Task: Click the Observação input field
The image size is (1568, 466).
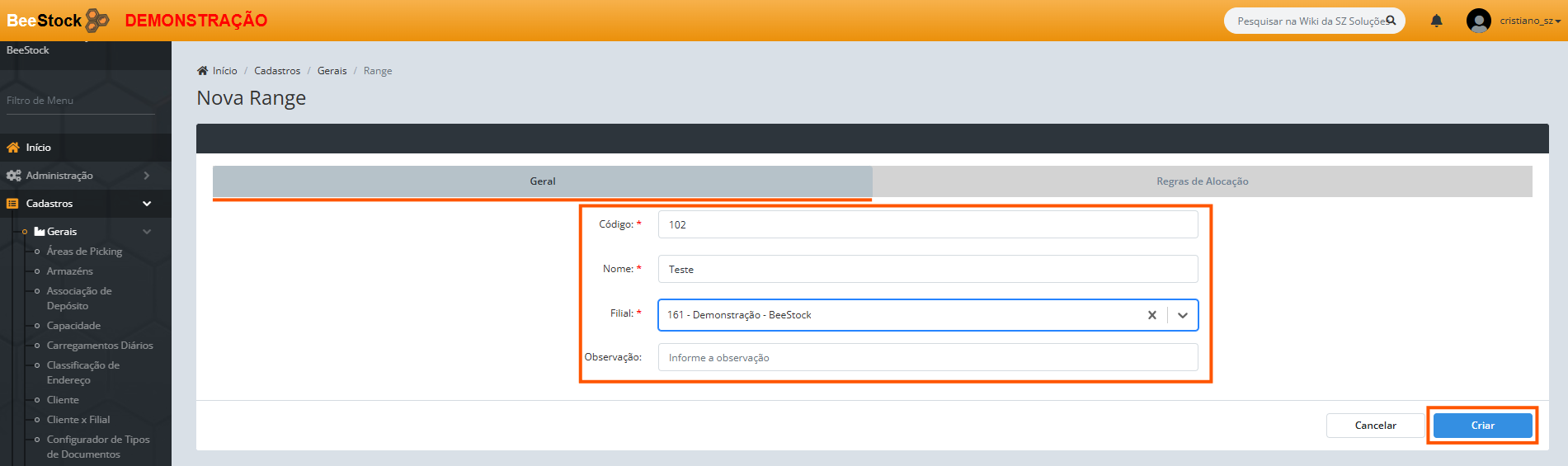Action: (927, 358)
